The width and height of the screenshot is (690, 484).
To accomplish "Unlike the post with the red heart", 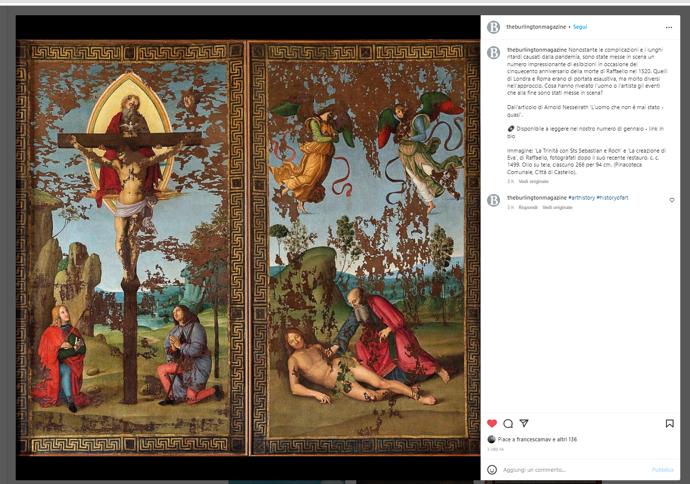I will point(492,423).
